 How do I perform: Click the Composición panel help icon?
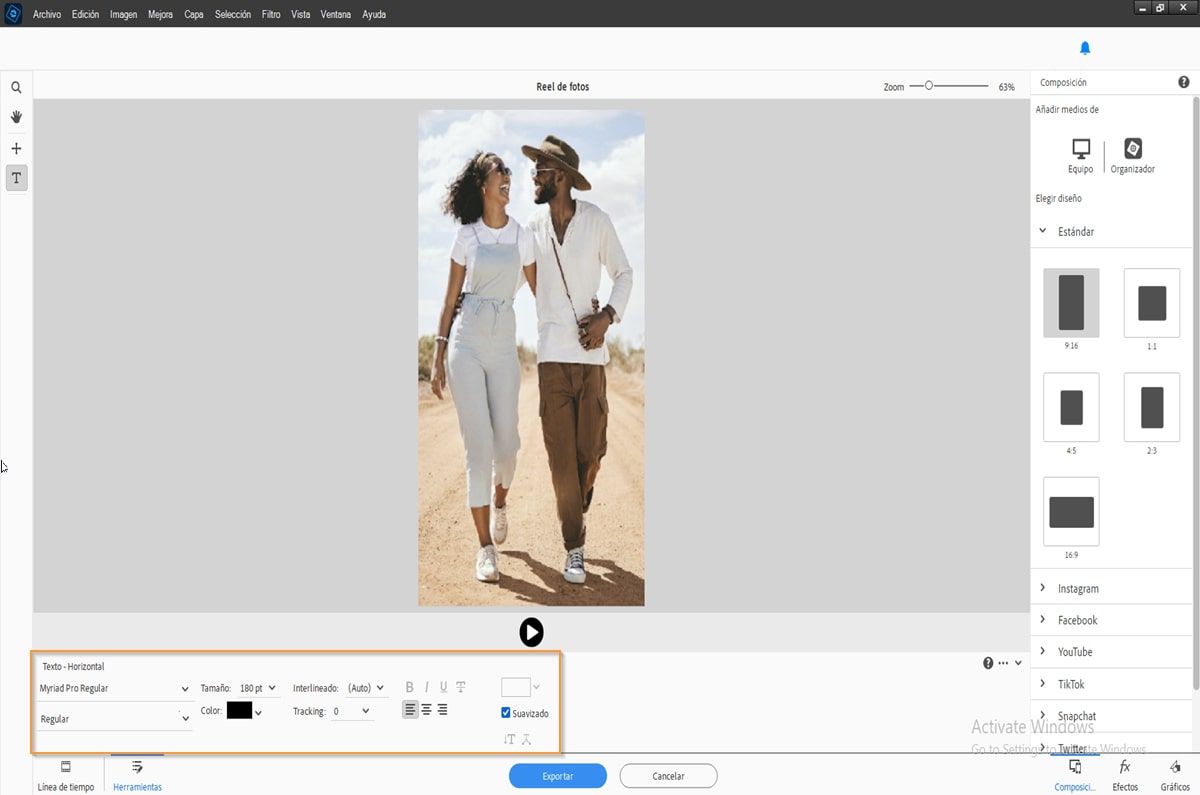(x=1184, y=83)
